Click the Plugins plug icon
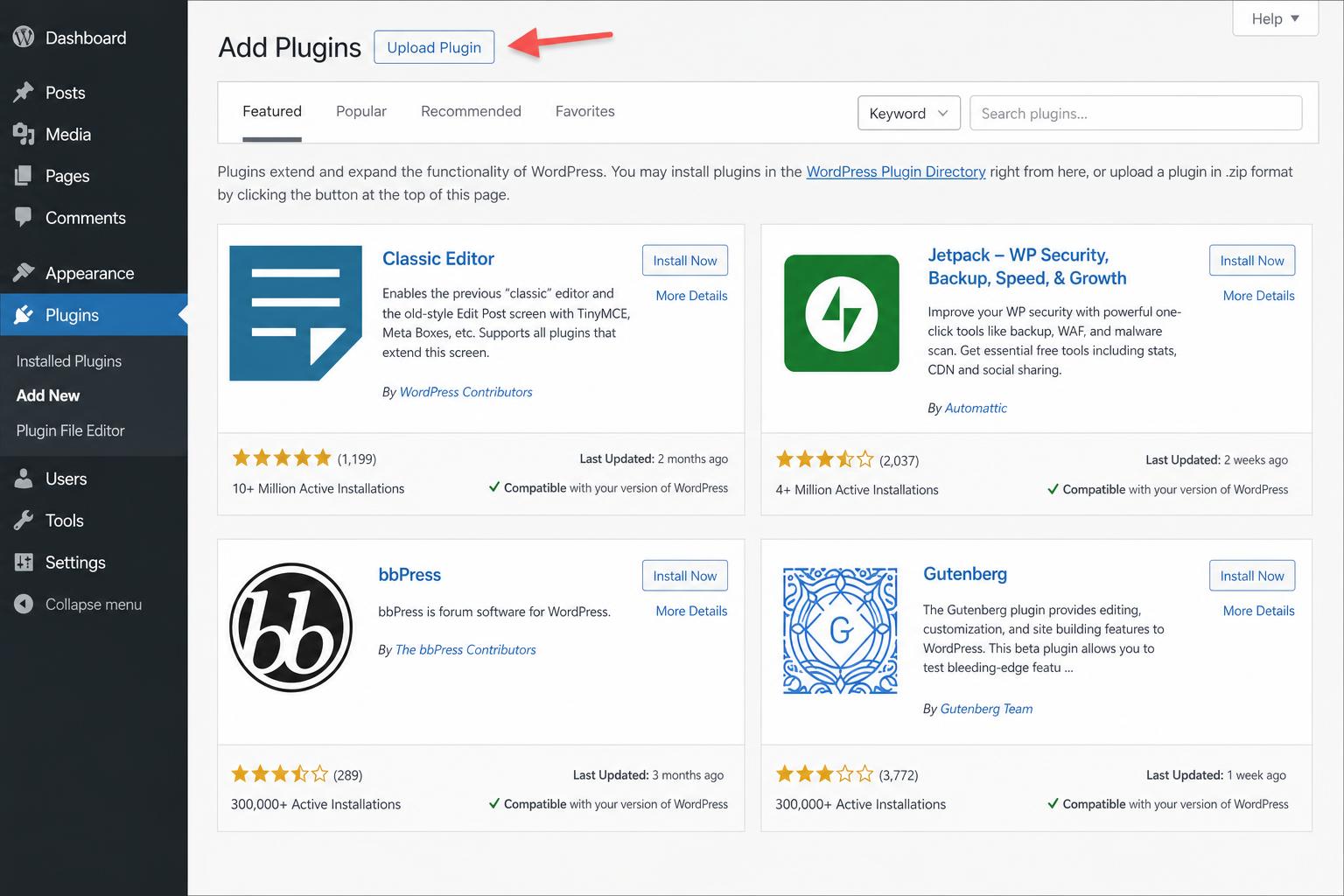1344x896 pixels. (x=24, y=314)
